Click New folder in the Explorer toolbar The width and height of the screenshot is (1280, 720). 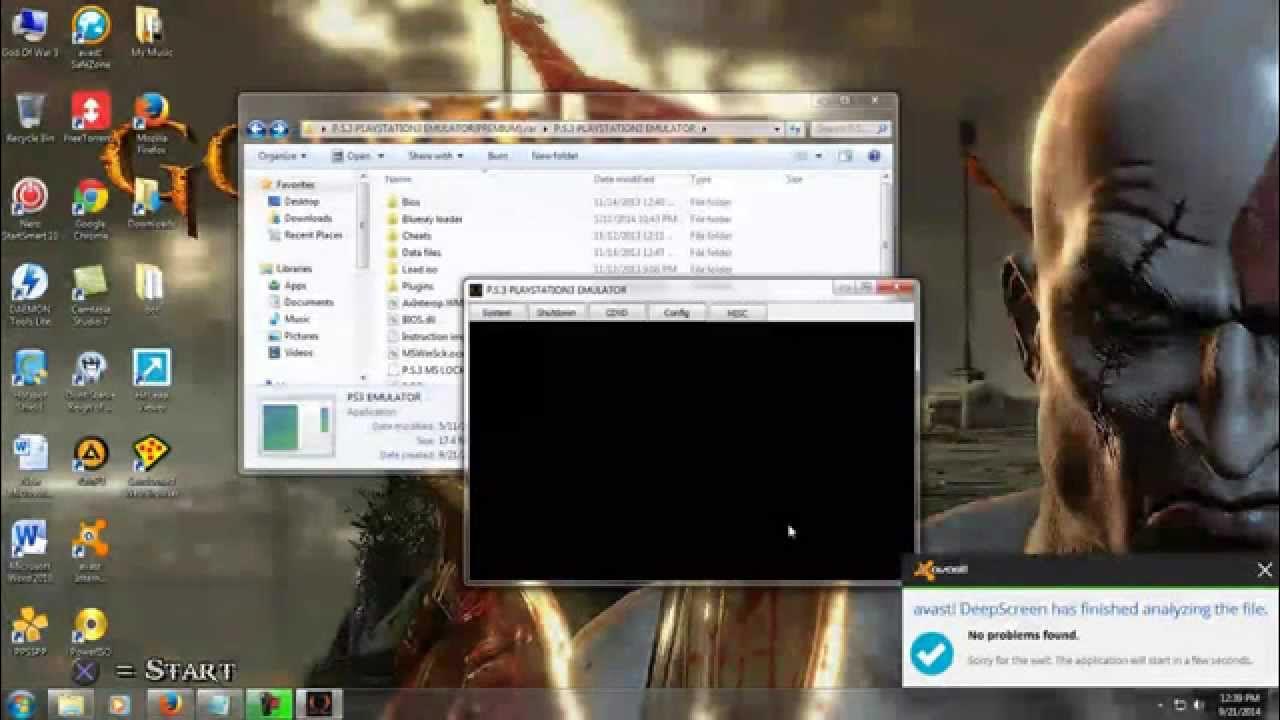pos(555,156)
